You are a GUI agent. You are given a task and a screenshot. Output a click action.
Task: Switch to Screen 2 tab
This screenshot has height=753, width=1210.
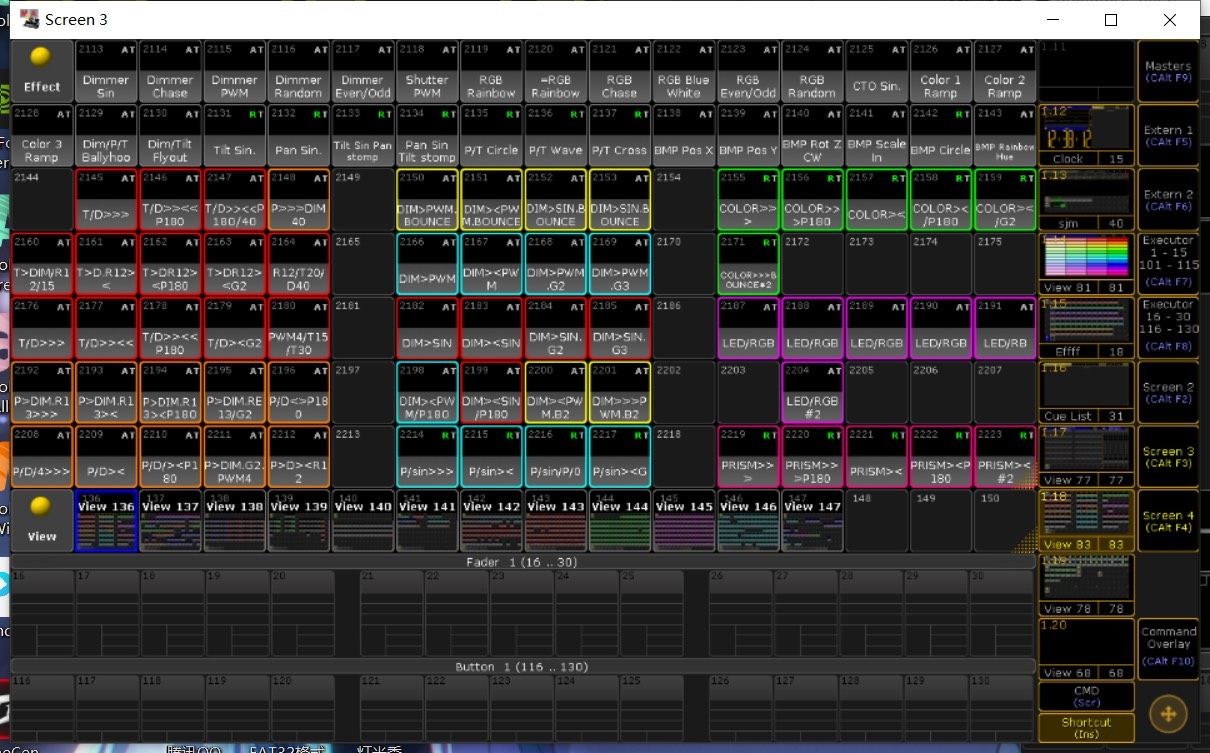[1168, 392]
